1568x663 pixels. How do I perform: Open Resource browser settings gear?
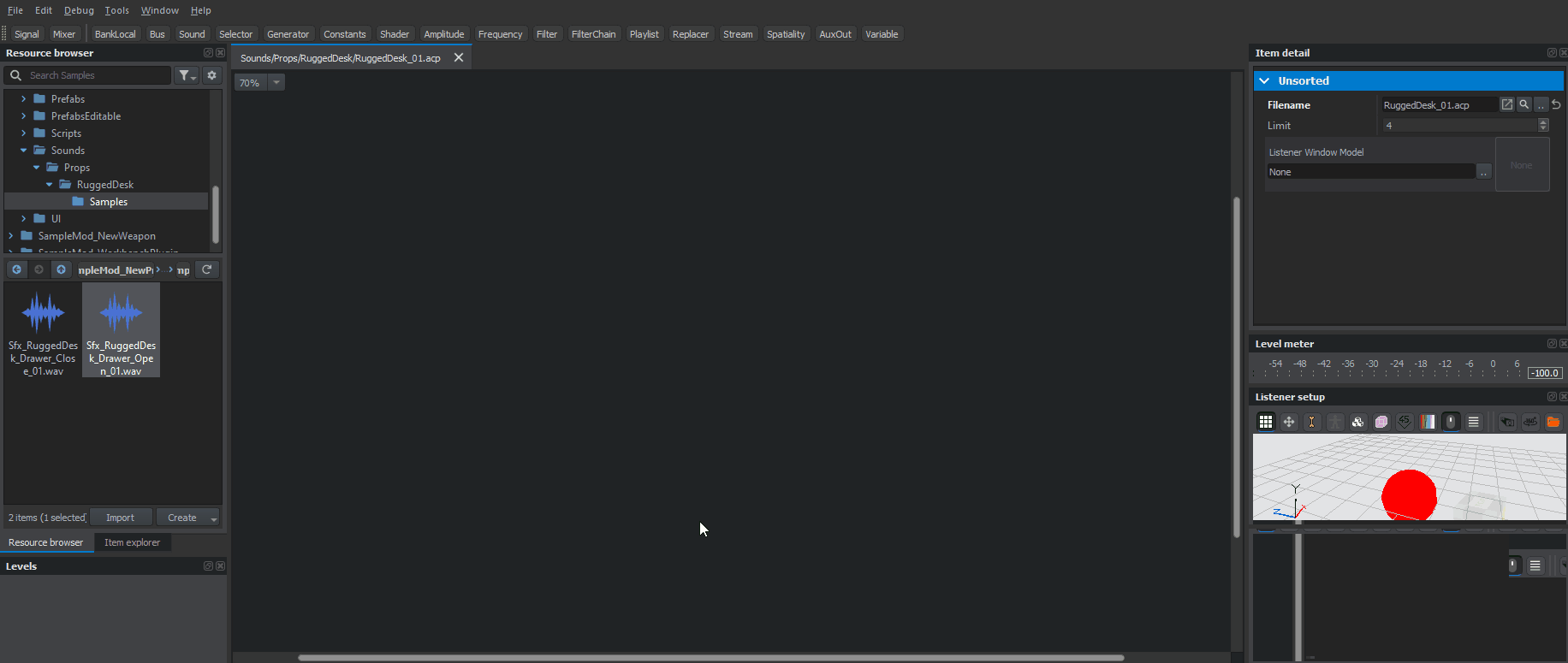(x=212, y=75)
